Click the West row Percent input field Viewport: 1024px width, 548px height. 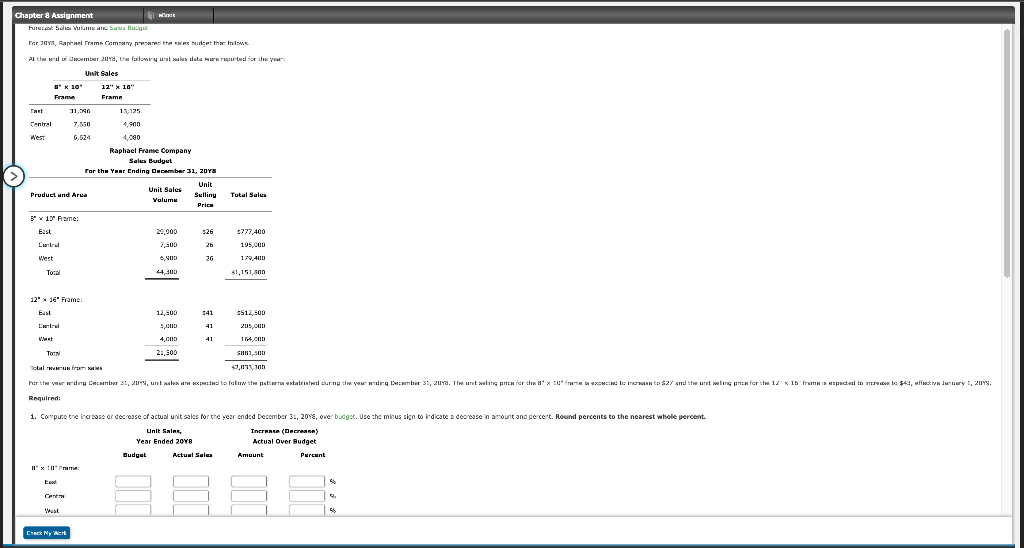coord(307,509)
